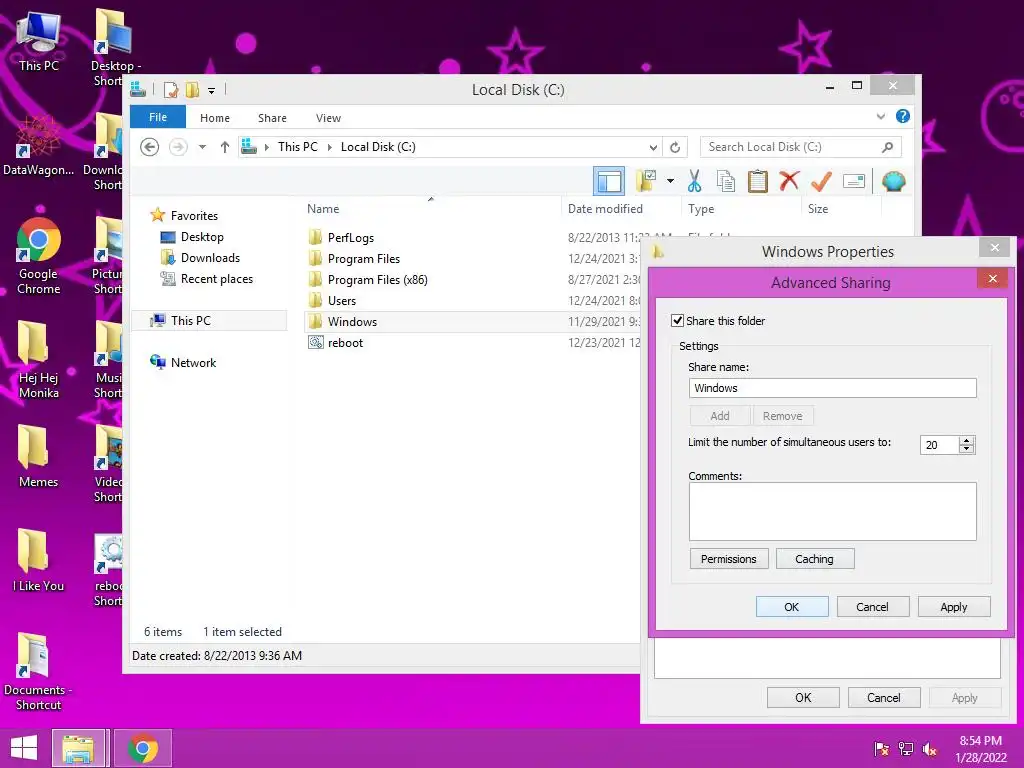Select the PerfLogs folder
The width and height of the screenshot is (1024, 768).
(x=351, y=238)
